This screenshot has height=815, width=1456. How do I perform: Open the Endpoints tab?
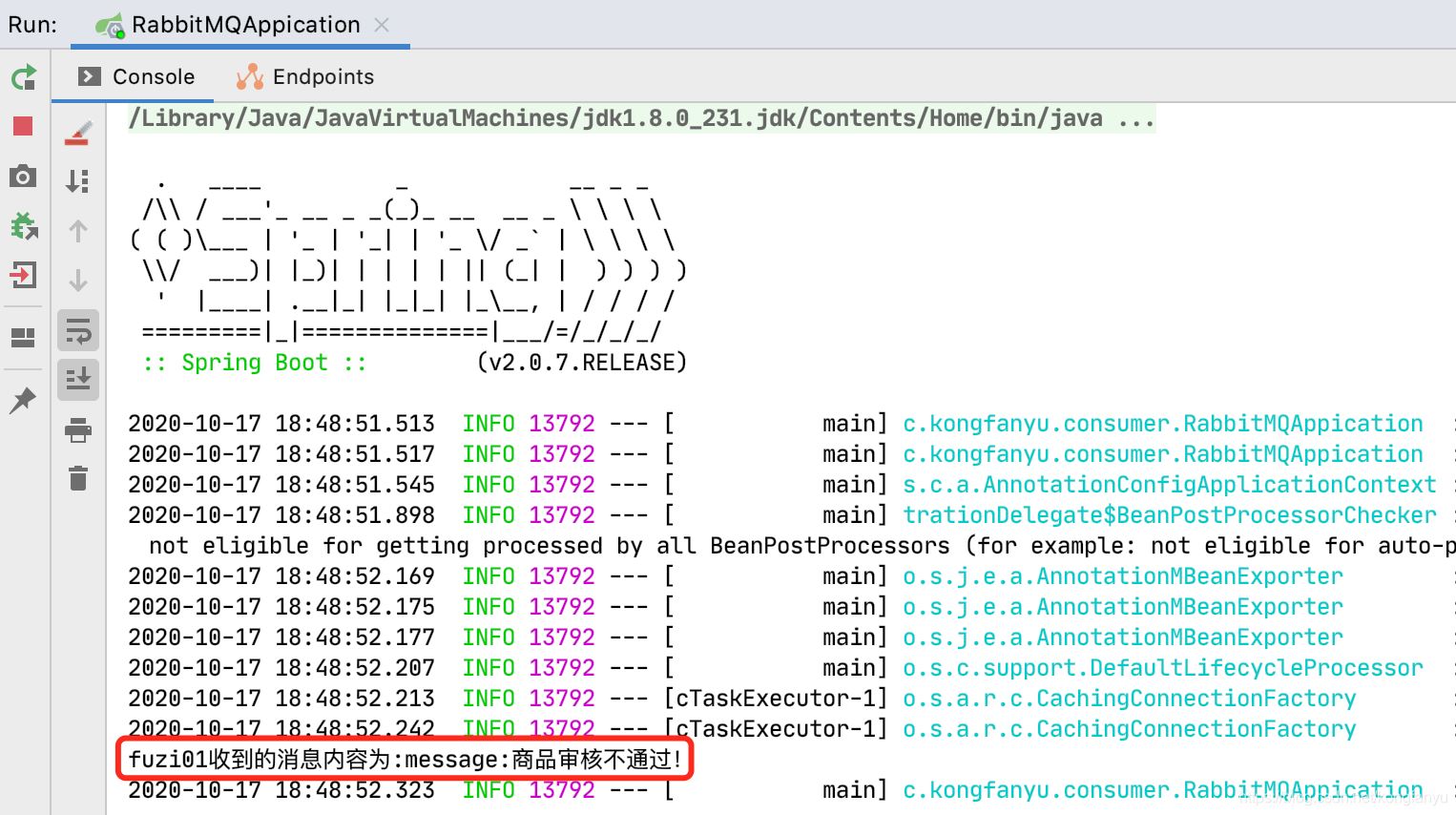click(x=305, y=76)
